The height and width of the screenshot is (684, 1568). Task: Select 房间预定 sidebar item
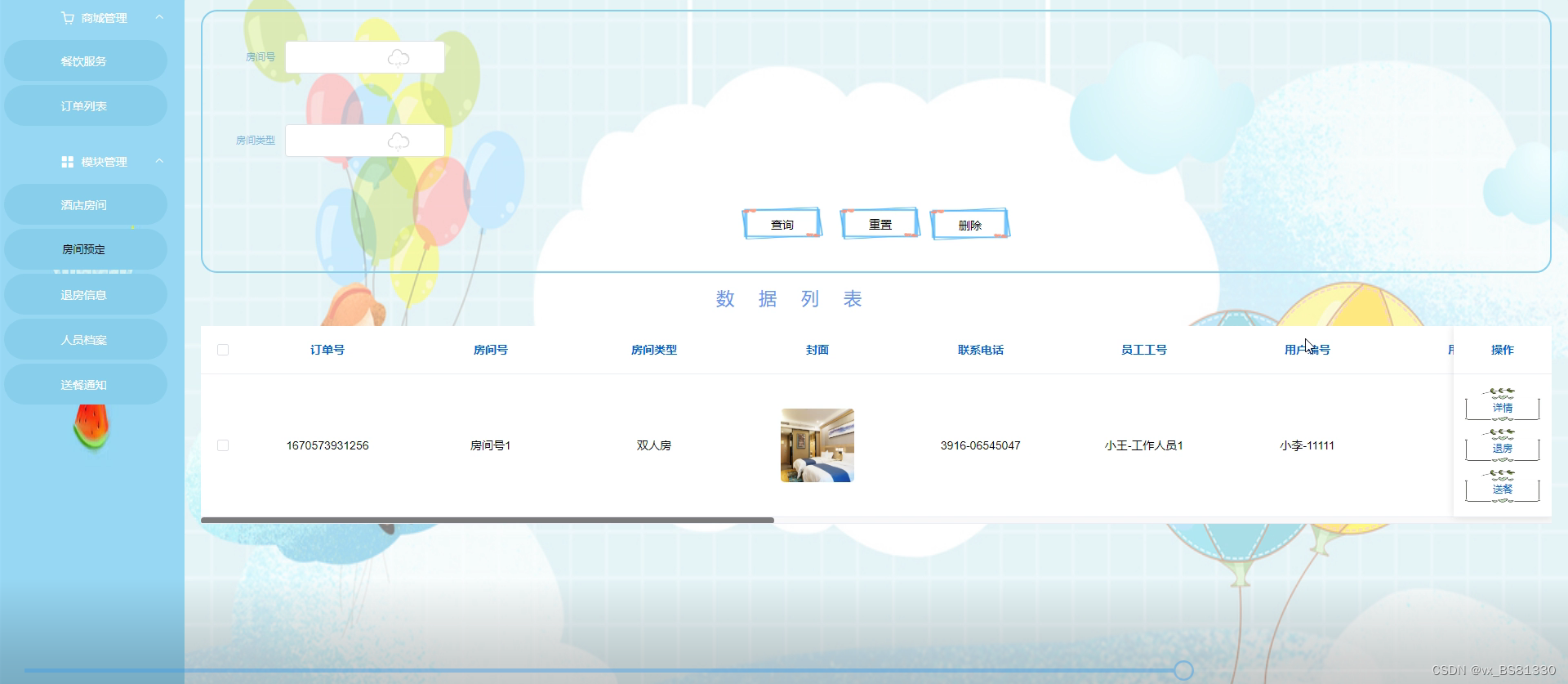click(86, 249)
